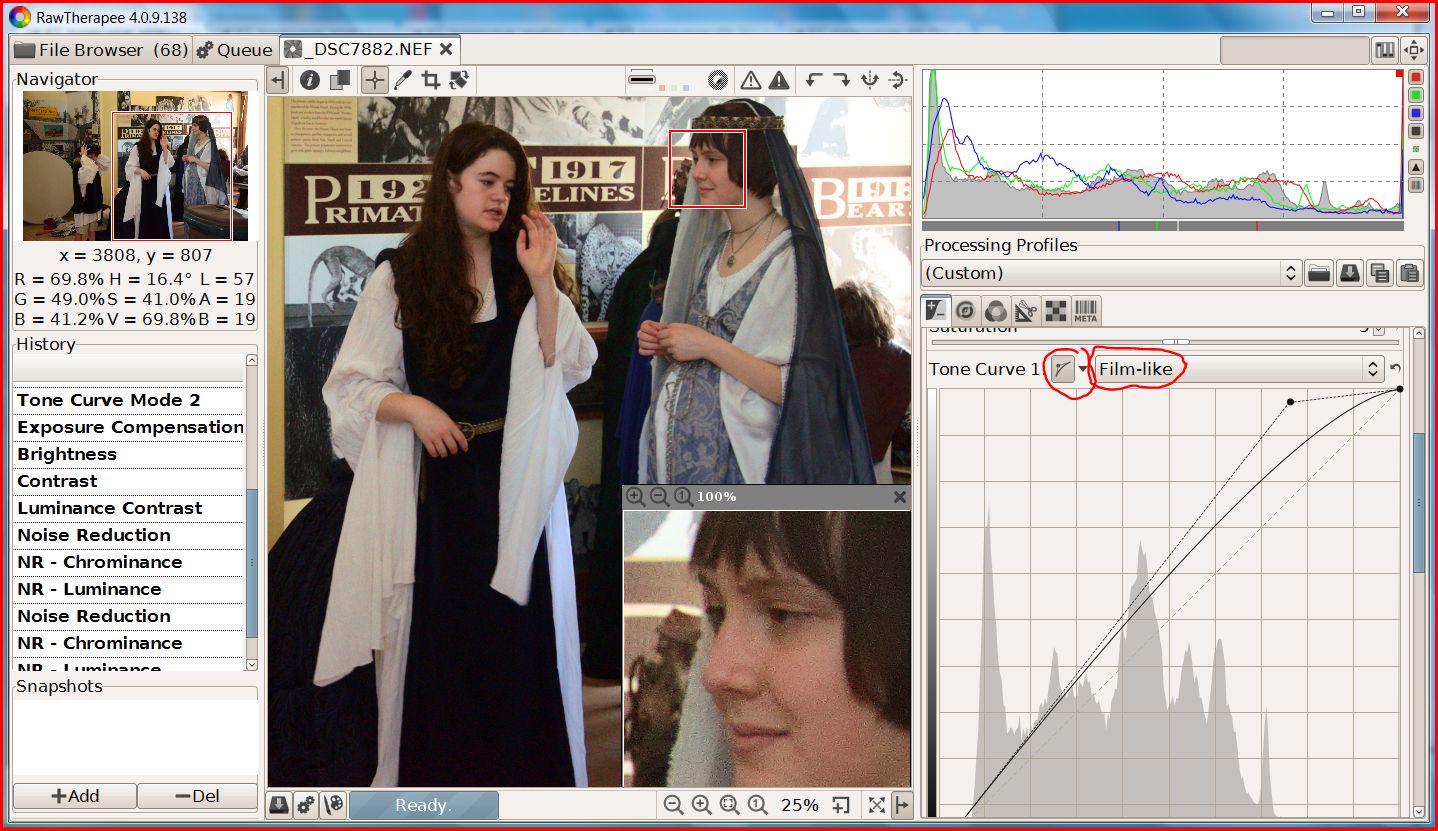
Task: Zoom main preview to 100%
Action: click(757, 804)
